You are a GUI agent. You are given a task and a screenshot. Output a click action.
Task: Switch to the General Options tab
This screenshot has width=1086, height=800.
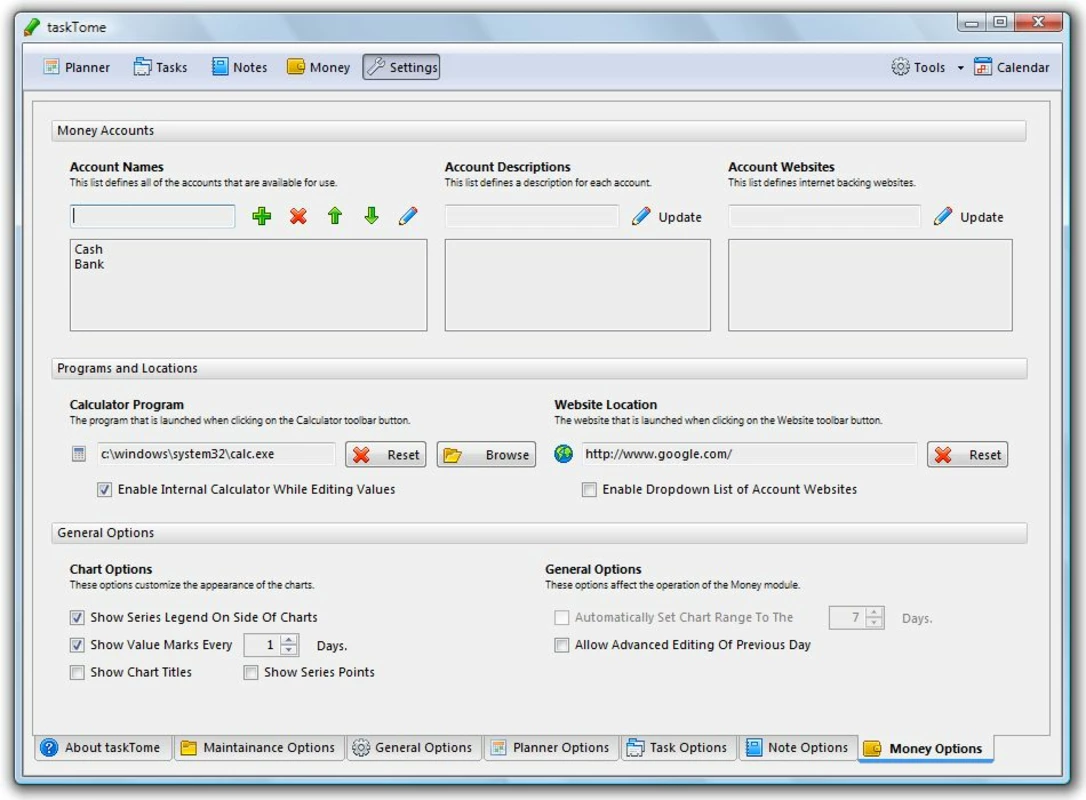pos(413,747)
